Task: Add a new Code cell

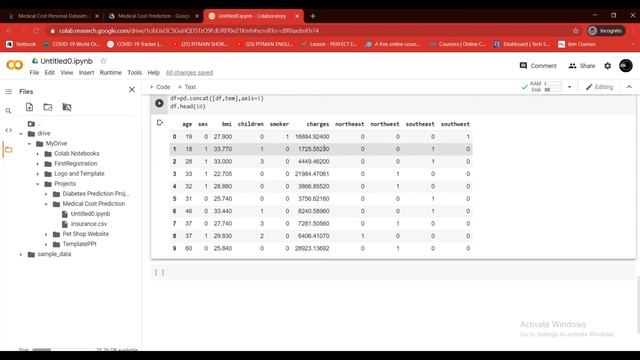Action: 160,87
